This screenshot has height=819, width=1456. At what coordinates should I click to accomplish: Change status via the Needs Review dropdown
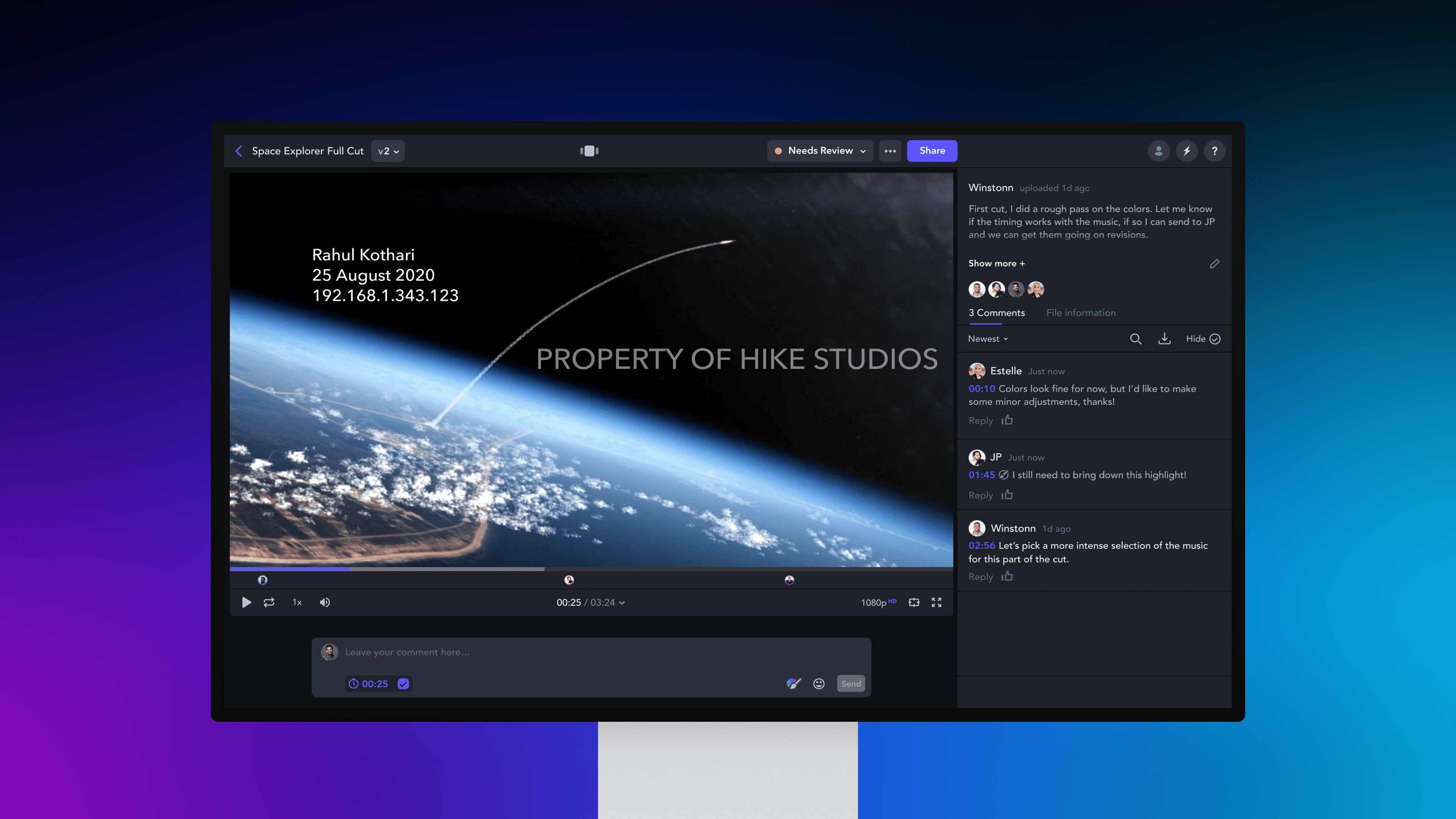[819, 151]
